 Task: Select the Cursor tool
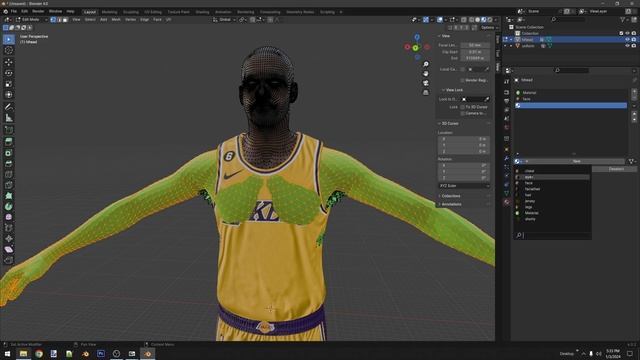click(9, 50)
